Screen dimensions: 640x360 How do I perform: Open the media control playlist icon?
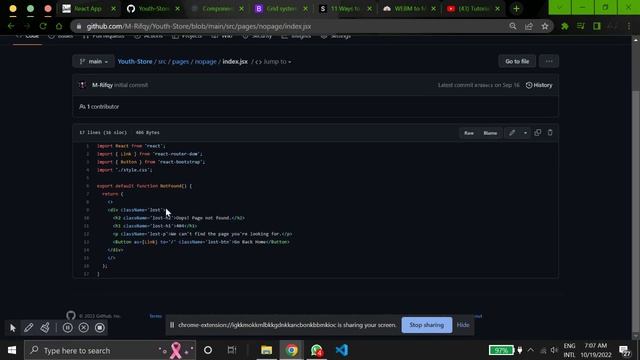pos(580,26)
